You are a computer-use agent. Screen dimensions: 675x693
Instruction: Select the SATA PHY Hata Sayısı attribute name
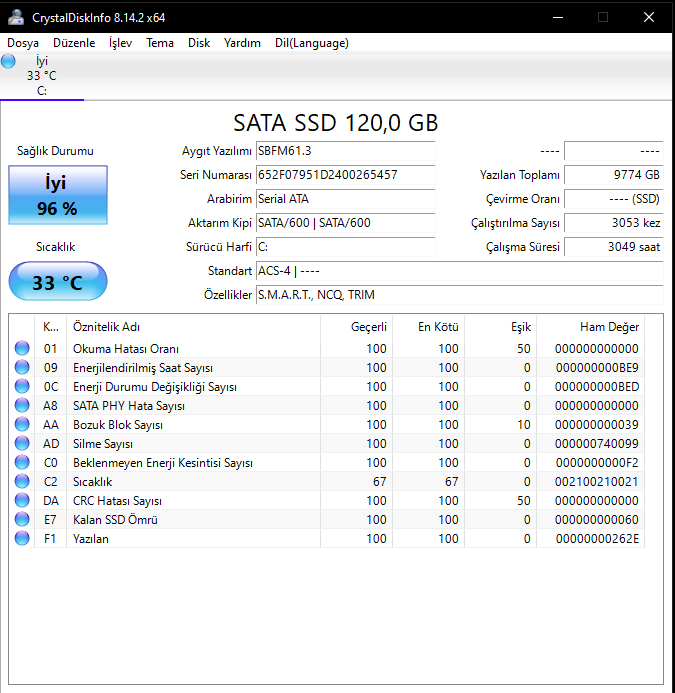[129, 406]
